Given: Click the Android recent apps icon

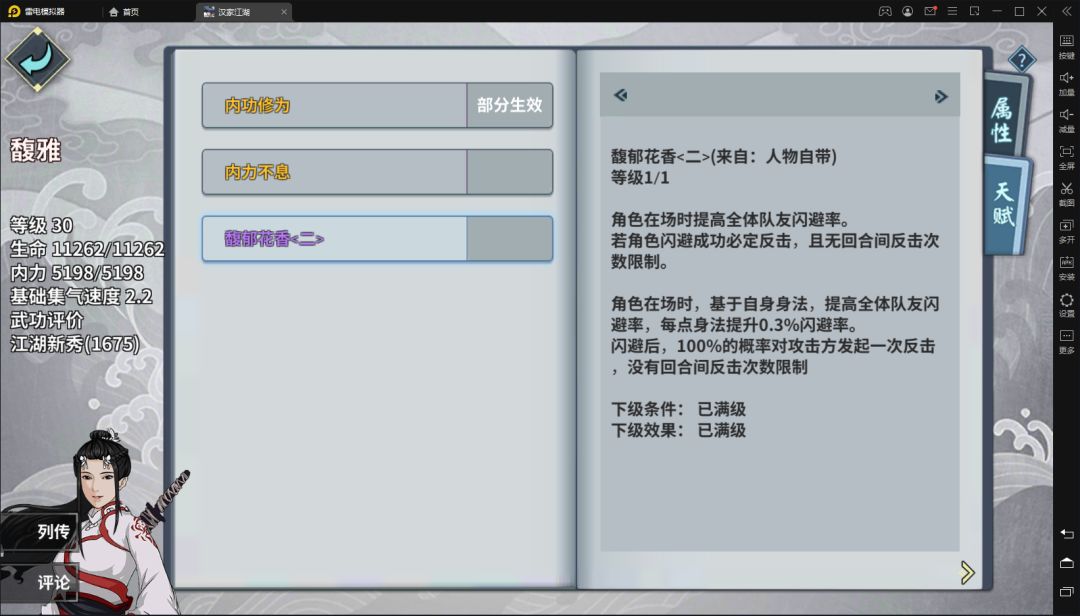Looking at the screenshot, I should point(1066,592).
